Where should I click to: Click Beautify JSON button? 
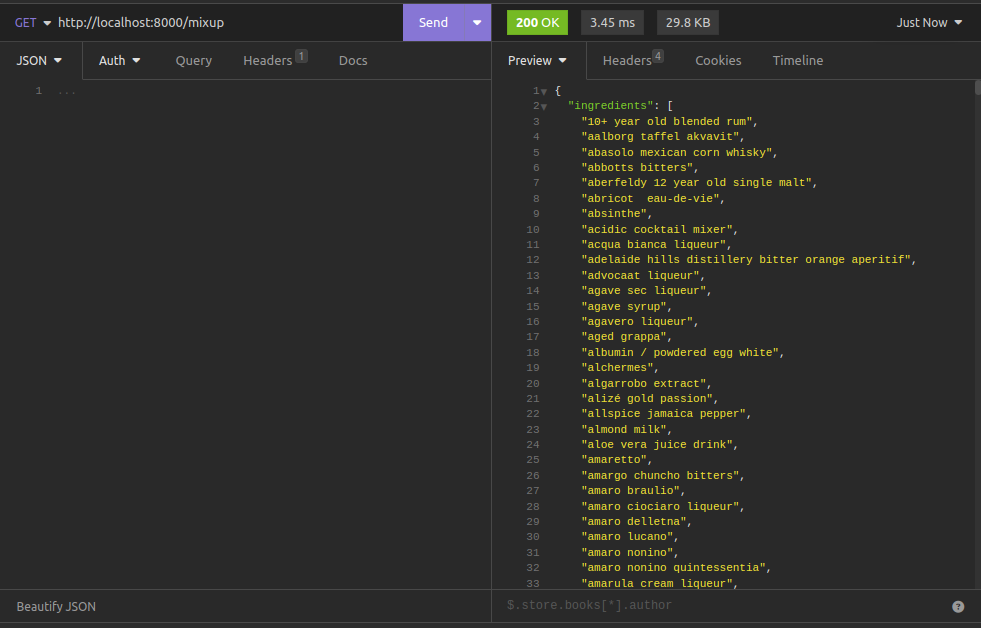click(56, 606)
